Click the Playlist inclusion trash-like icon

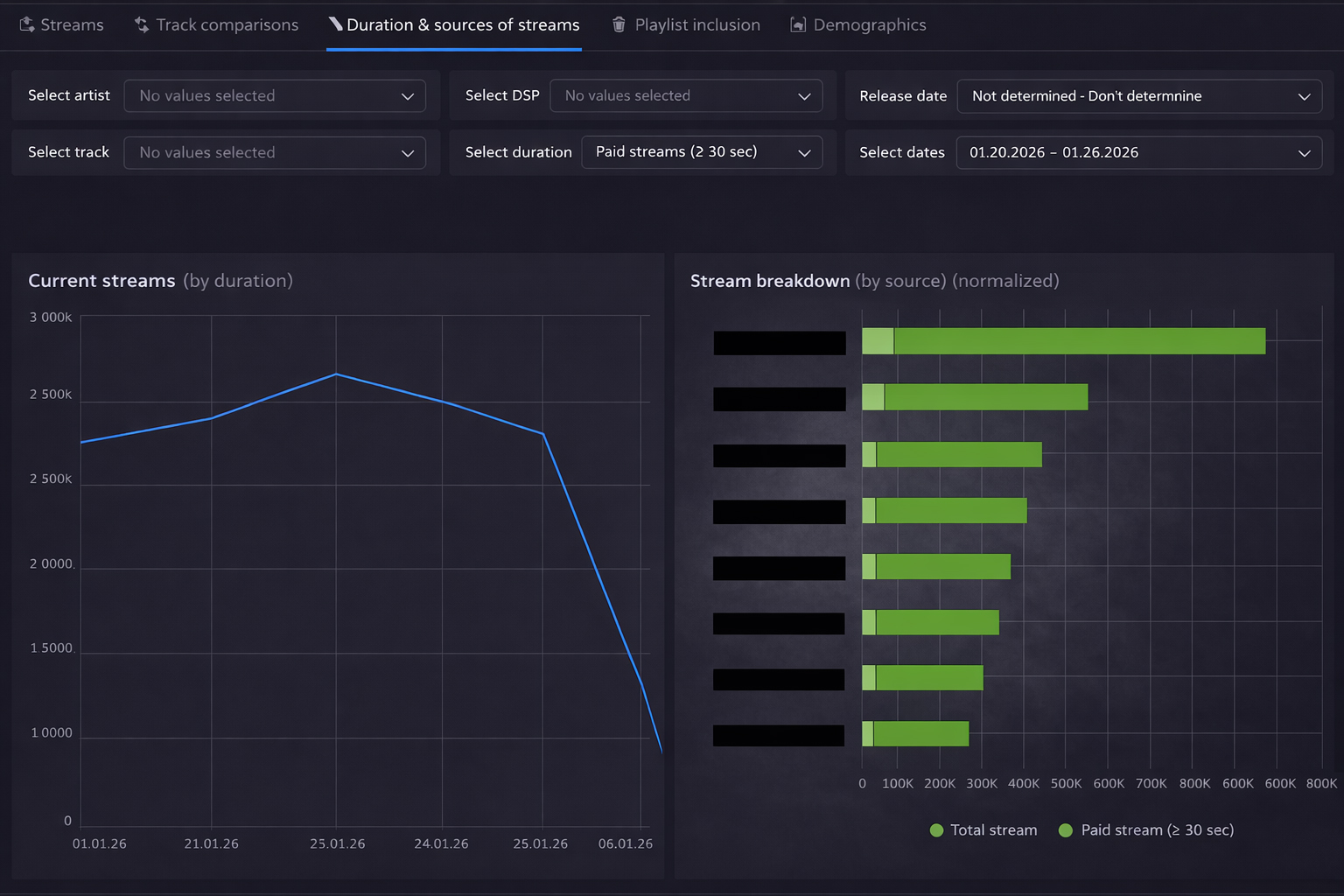point(619,24)
